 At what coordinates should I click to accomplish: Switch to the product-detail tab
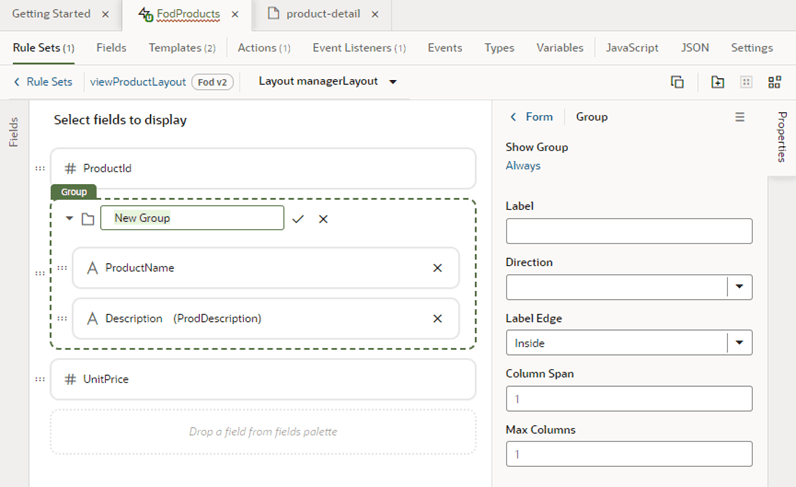pos(323,14)
